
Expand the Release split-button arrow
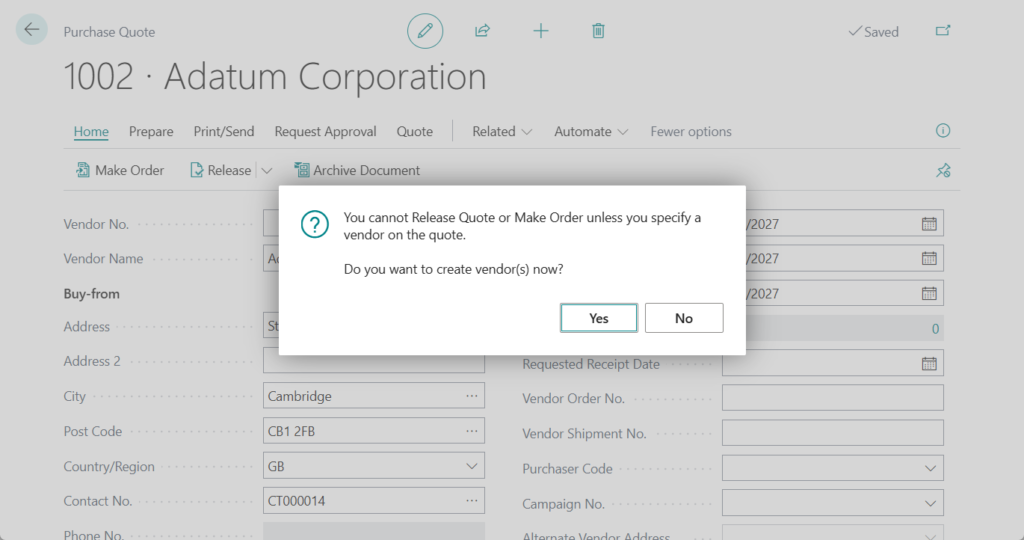pos(267,171)
